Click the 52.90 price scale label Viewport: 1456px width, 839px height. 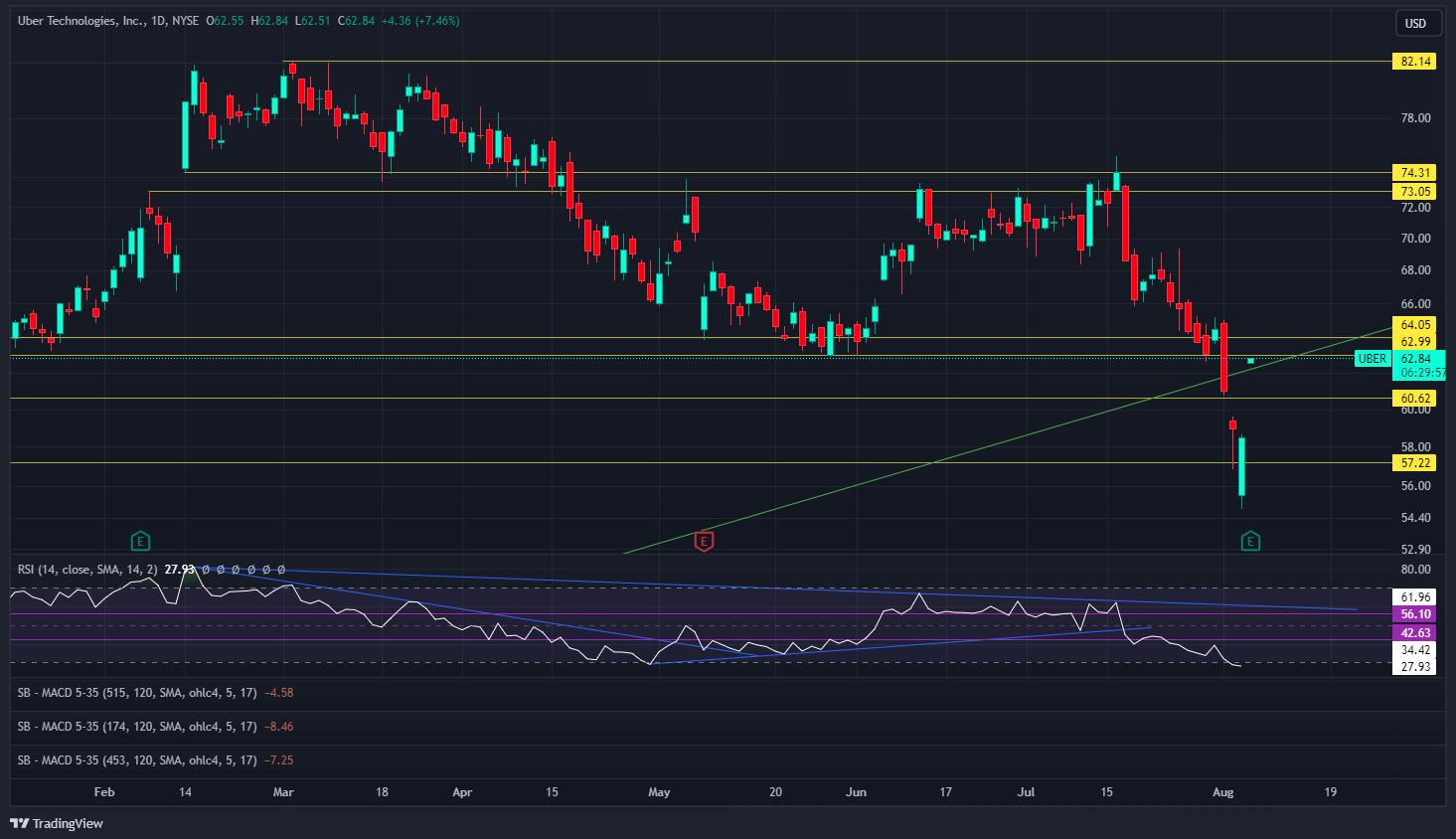coord(1415,550)
